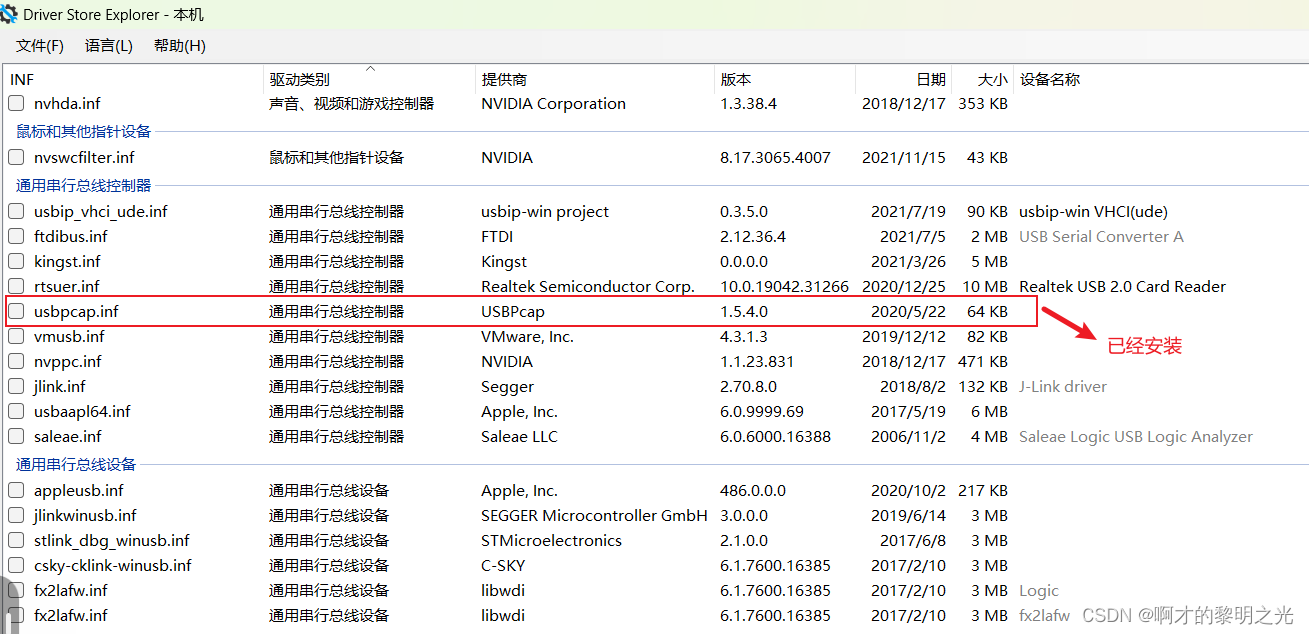Click provider Segger

point(507,386)
